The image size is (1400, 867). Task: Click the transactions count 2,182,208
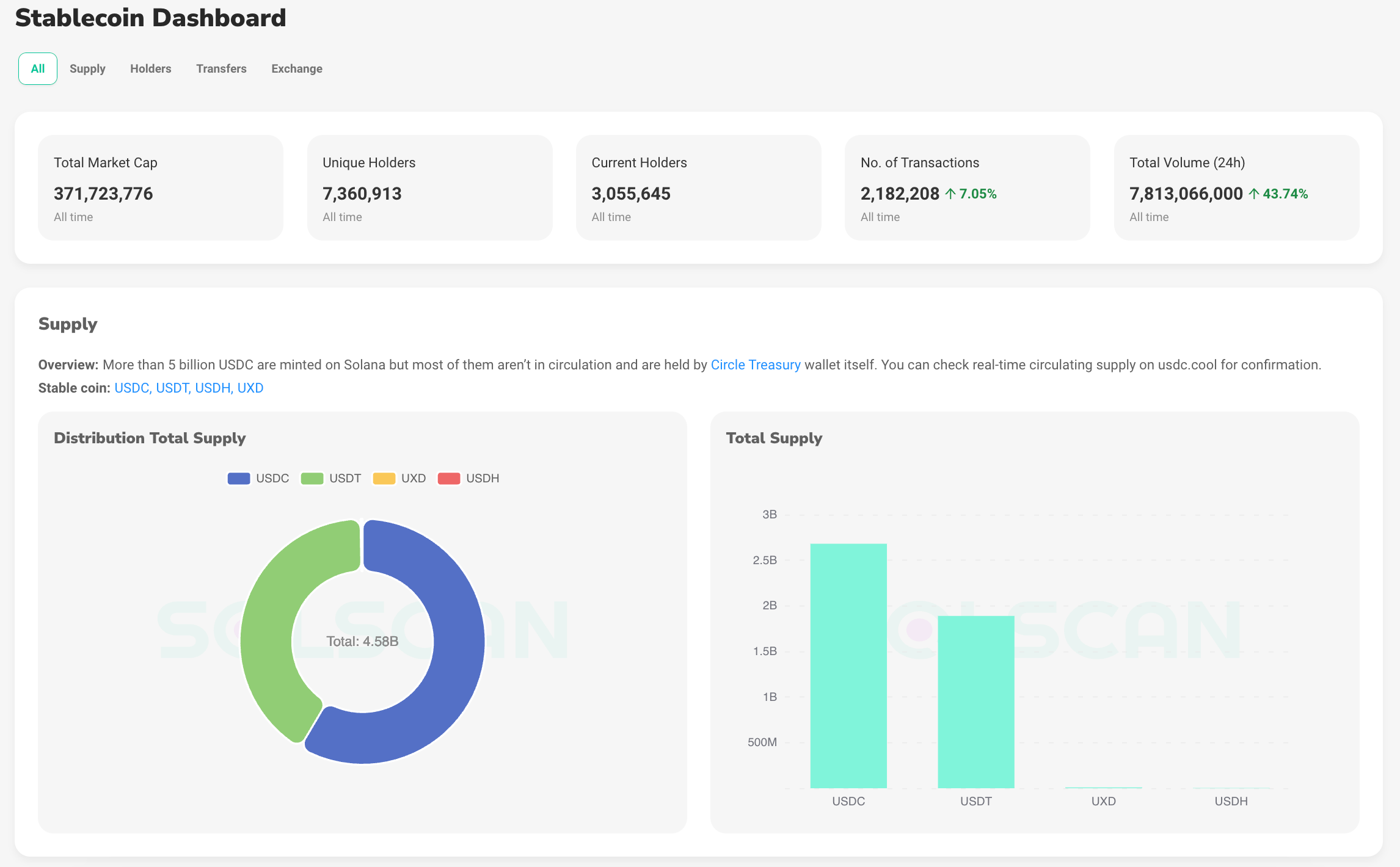[x=900, y=194]
